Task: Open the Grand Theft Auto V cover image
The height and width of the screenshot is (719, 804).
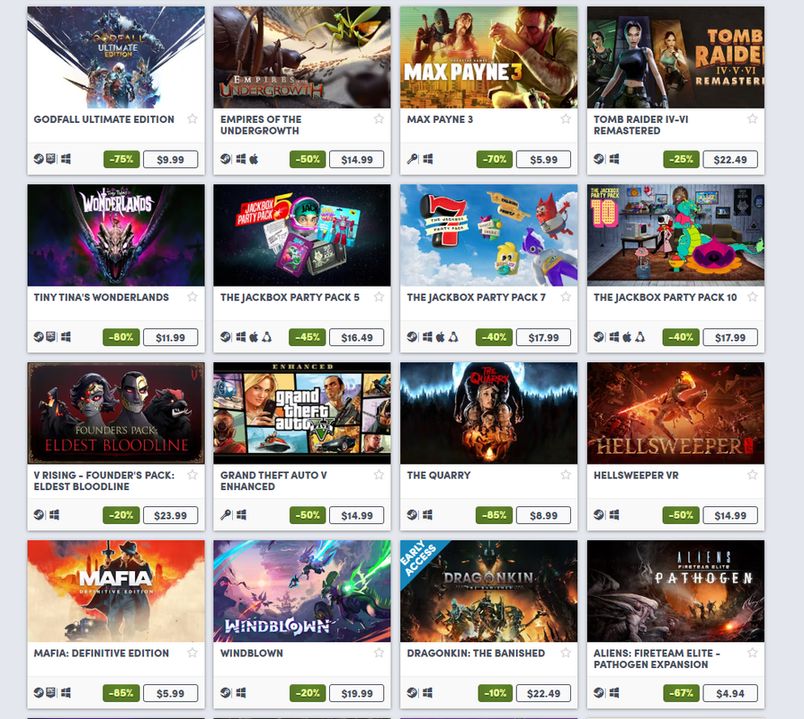Action: click(302, 413)
